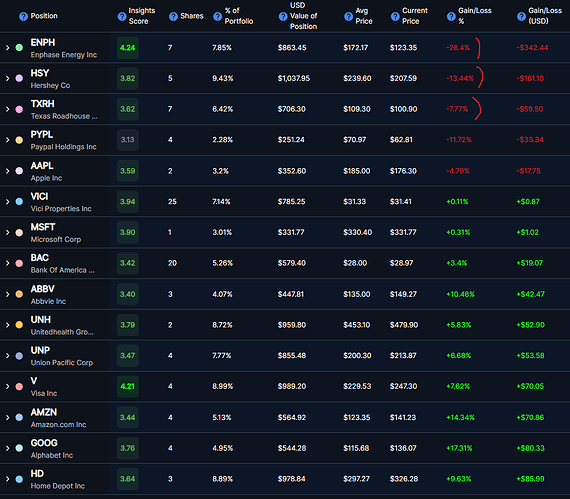Expand MSFT row chevron
The height and width of the screenshot is (499, 570).
(x=7, y=232)
